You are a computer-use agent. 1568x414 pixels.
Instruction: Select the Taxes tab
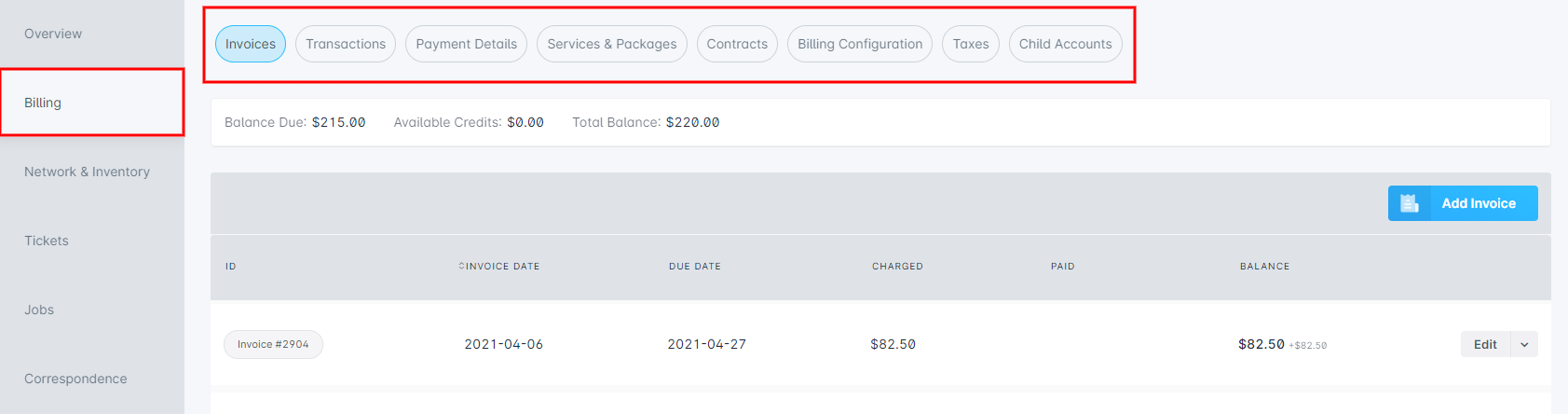pyautogui.click(x=971, y=44)
